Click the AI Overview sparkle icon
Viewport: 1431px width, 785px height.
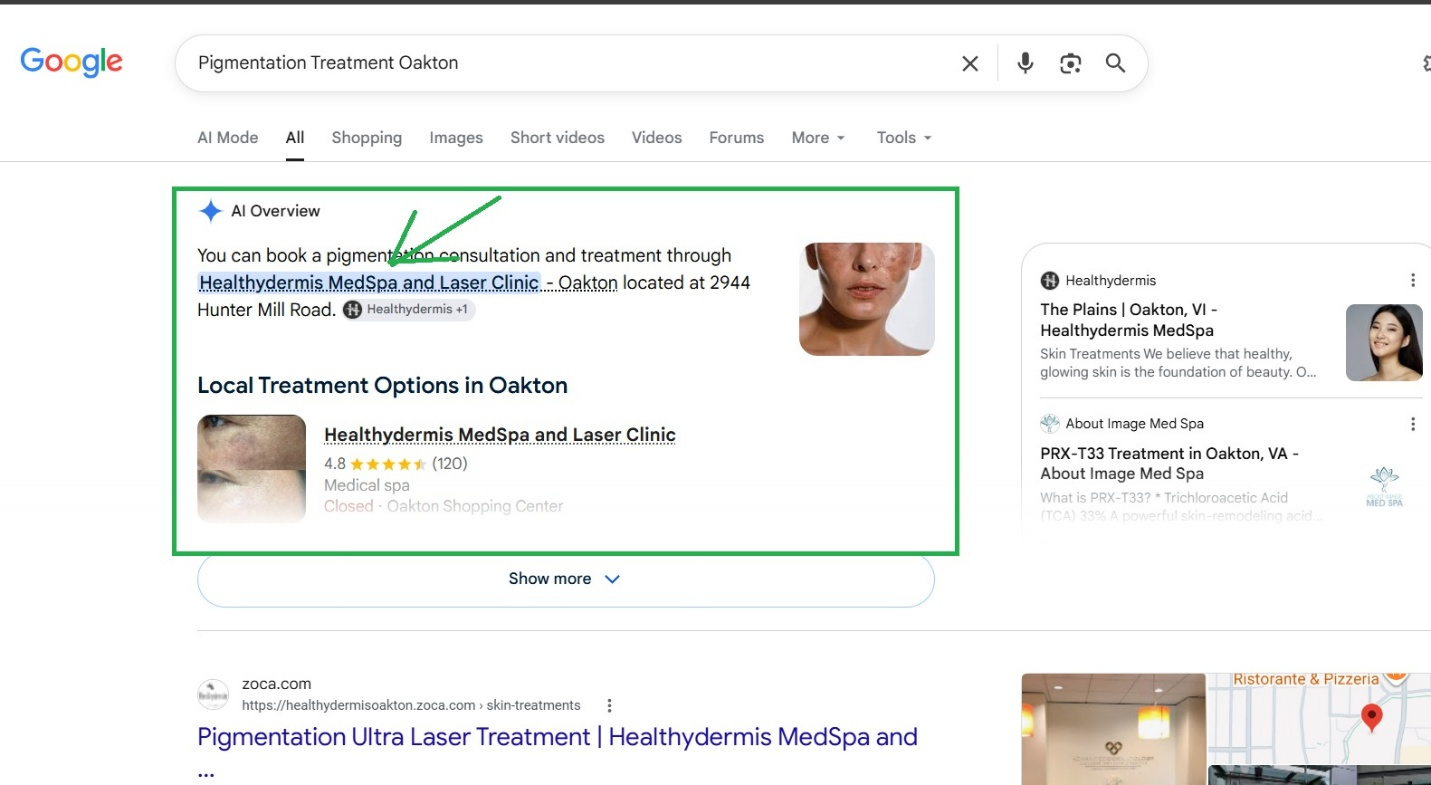210,211
